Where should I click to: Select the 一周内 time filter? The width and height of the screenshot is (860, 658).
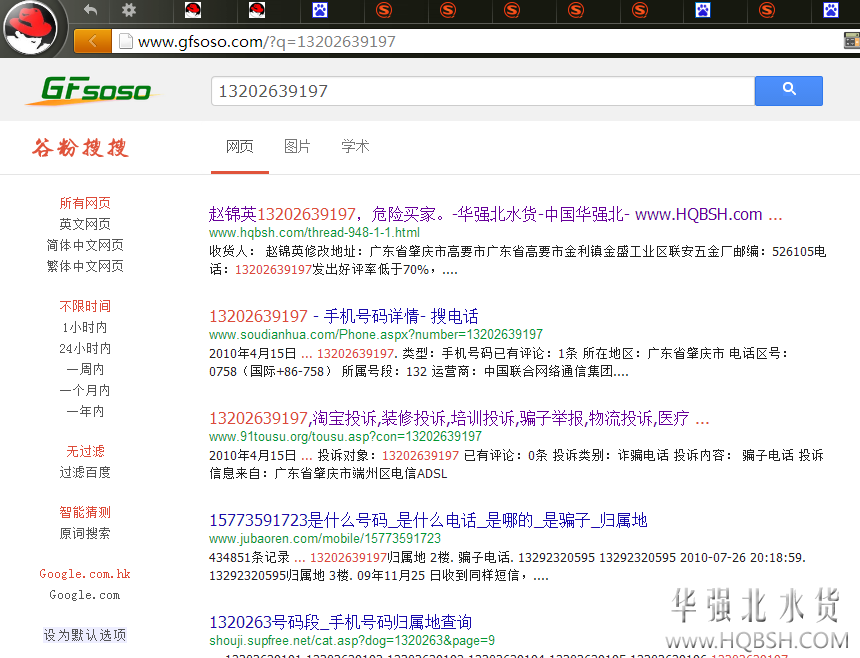[x=85, y=369]
